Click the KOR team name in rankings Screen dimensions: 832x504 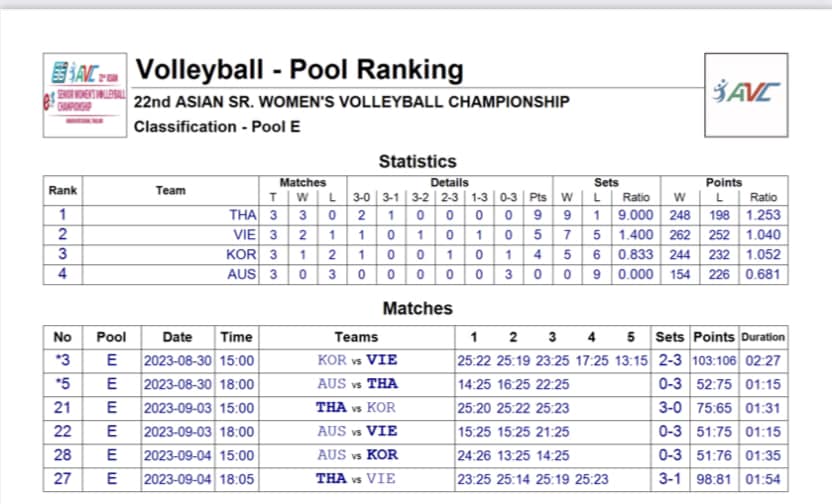coord(241,255)
